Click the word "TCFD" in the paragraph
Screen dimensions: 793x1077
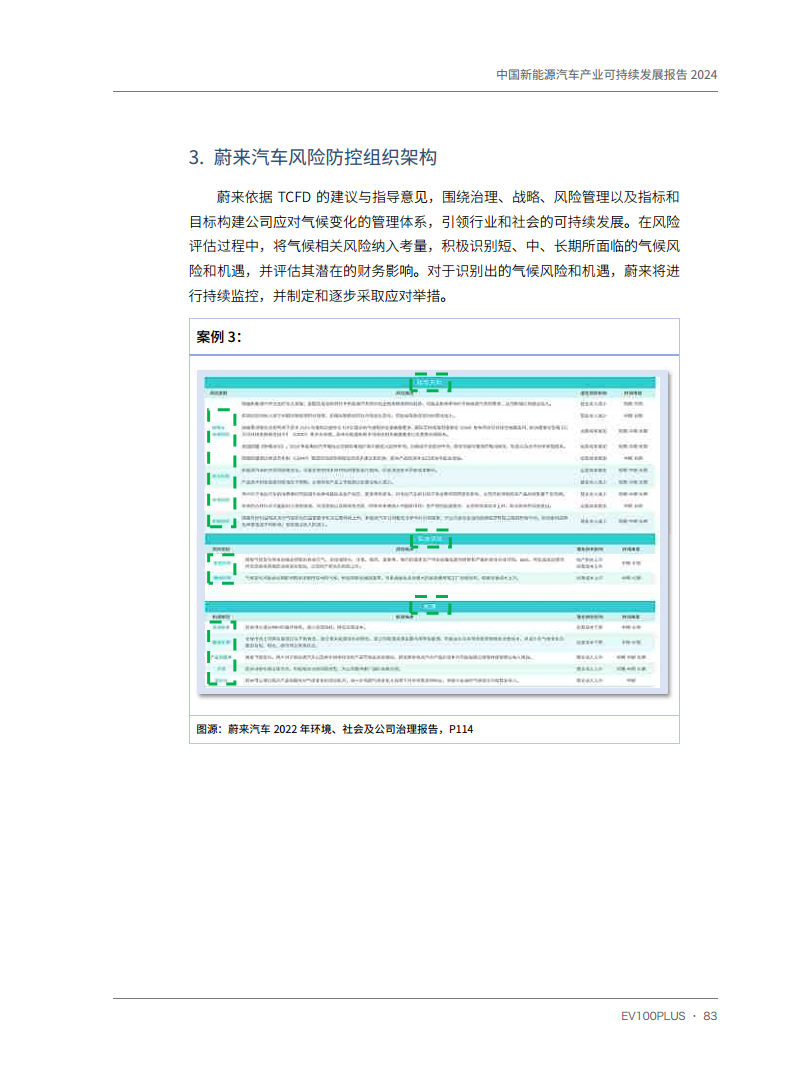(294, 197)
